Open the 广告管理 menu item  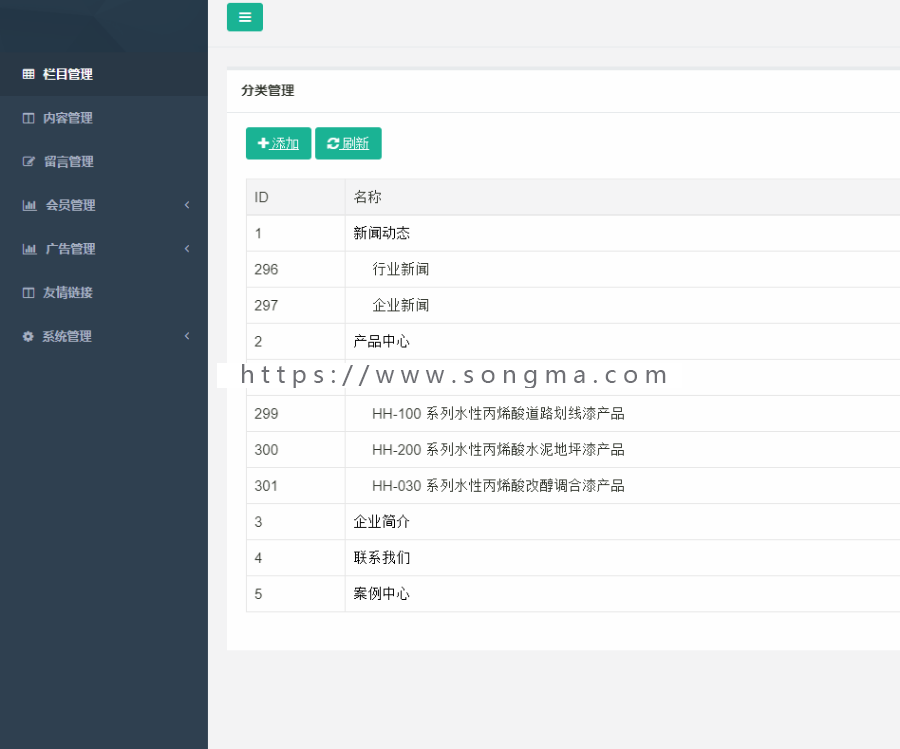[104, 249]
